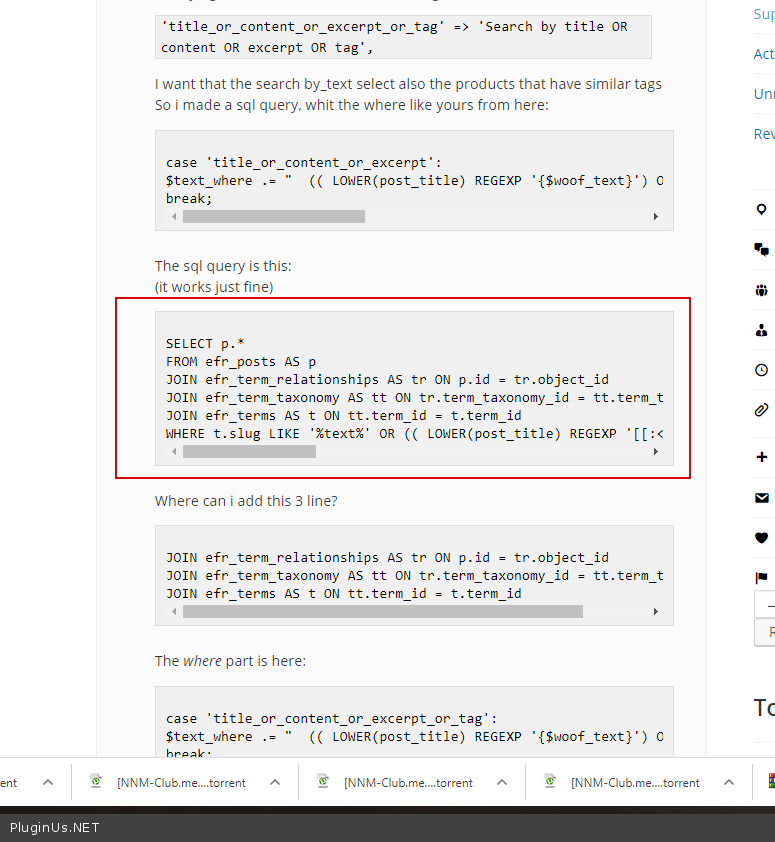Expand options chevron for leftmost truncated download
The image size is (775, 842).
pos(47,782)
